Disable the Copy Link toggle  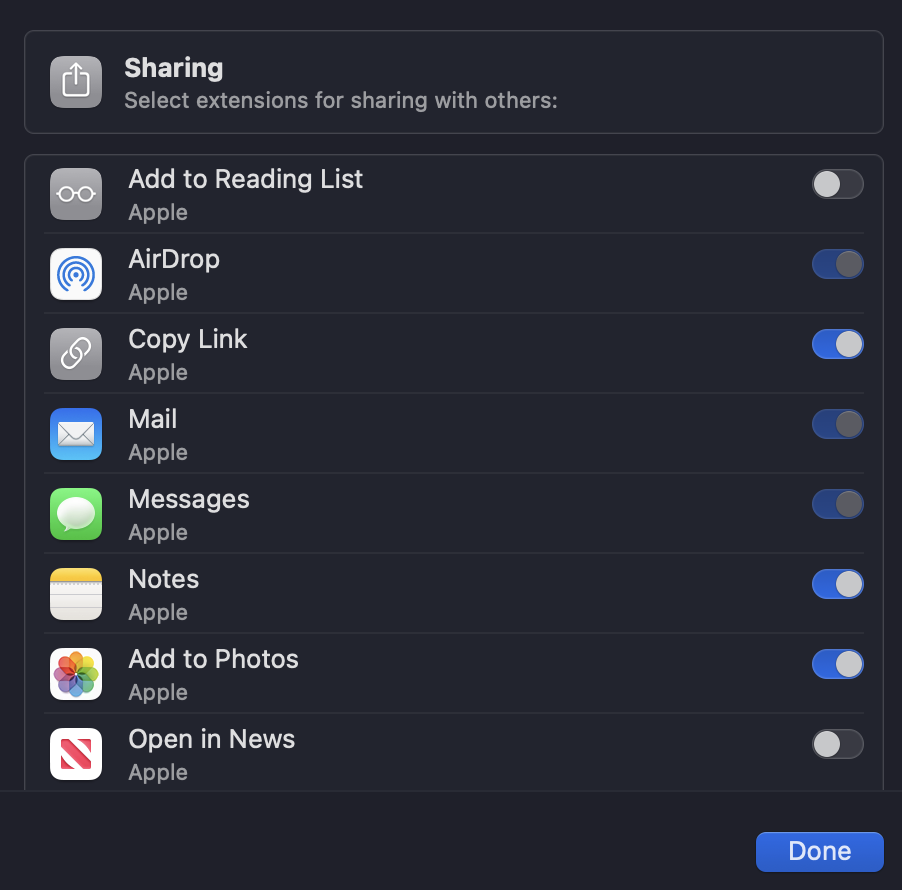click(x=838, y=344)
